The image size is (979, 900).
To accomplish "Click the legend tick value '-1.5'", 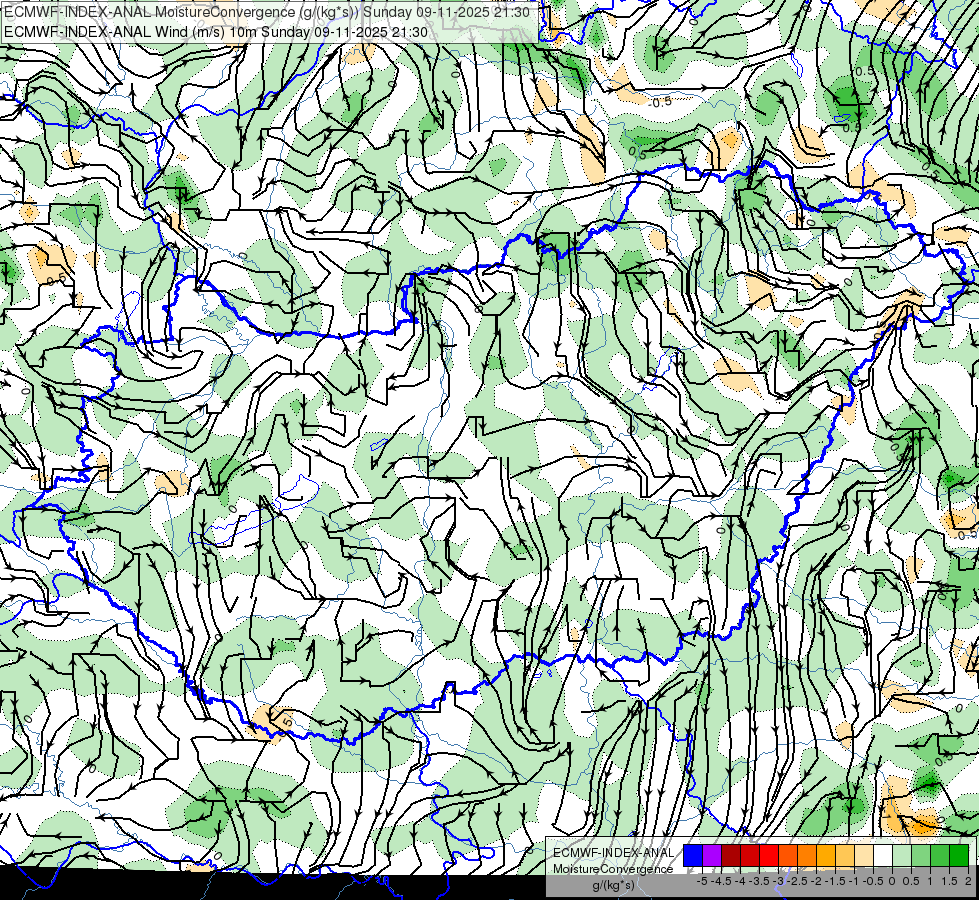I will pos(835,881).
